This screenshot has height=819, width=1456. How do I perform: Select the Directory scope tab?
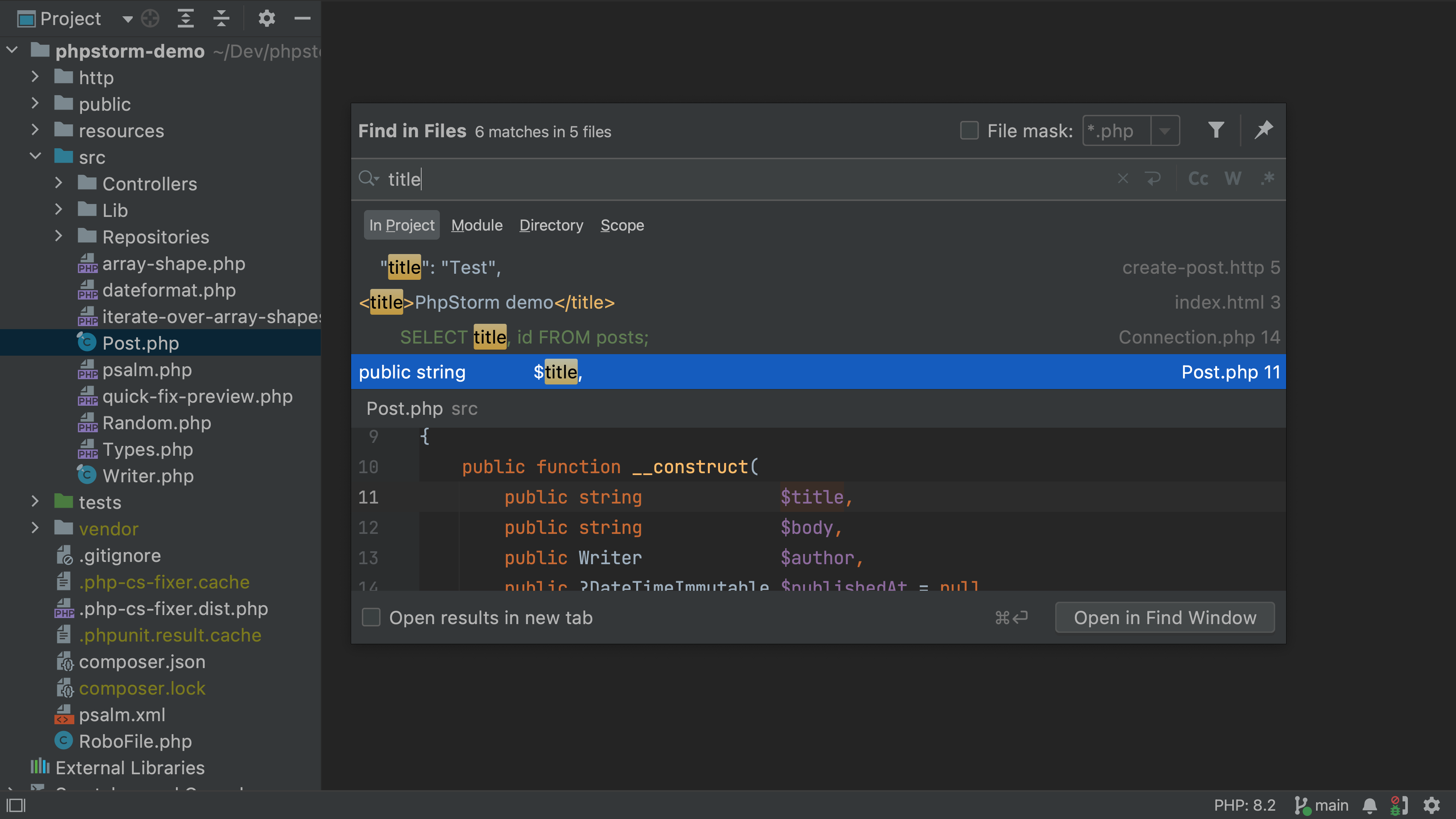pos(551,225)
